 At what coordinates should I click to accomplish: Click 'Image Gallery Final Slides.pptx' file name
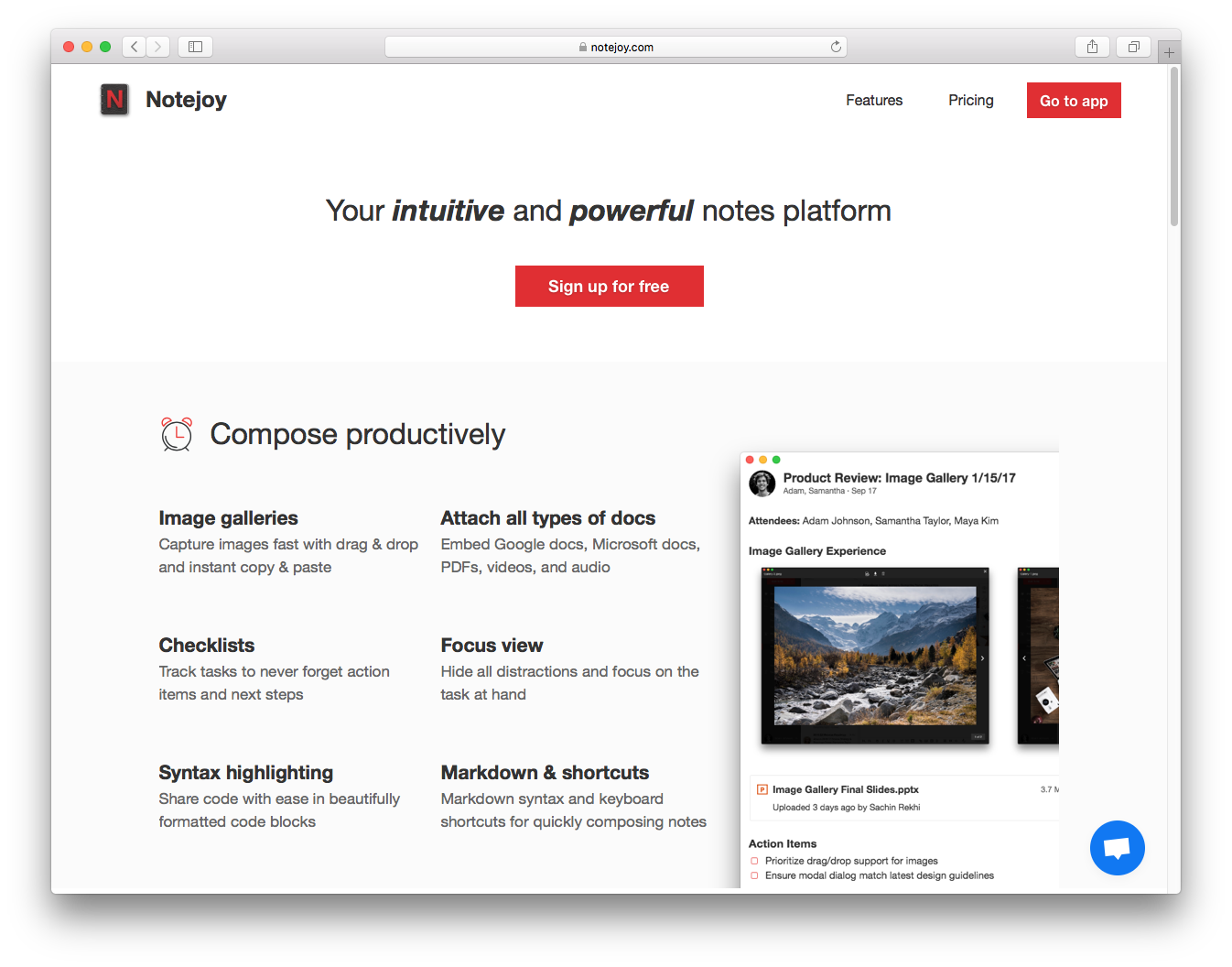click(x=846, y=789)
